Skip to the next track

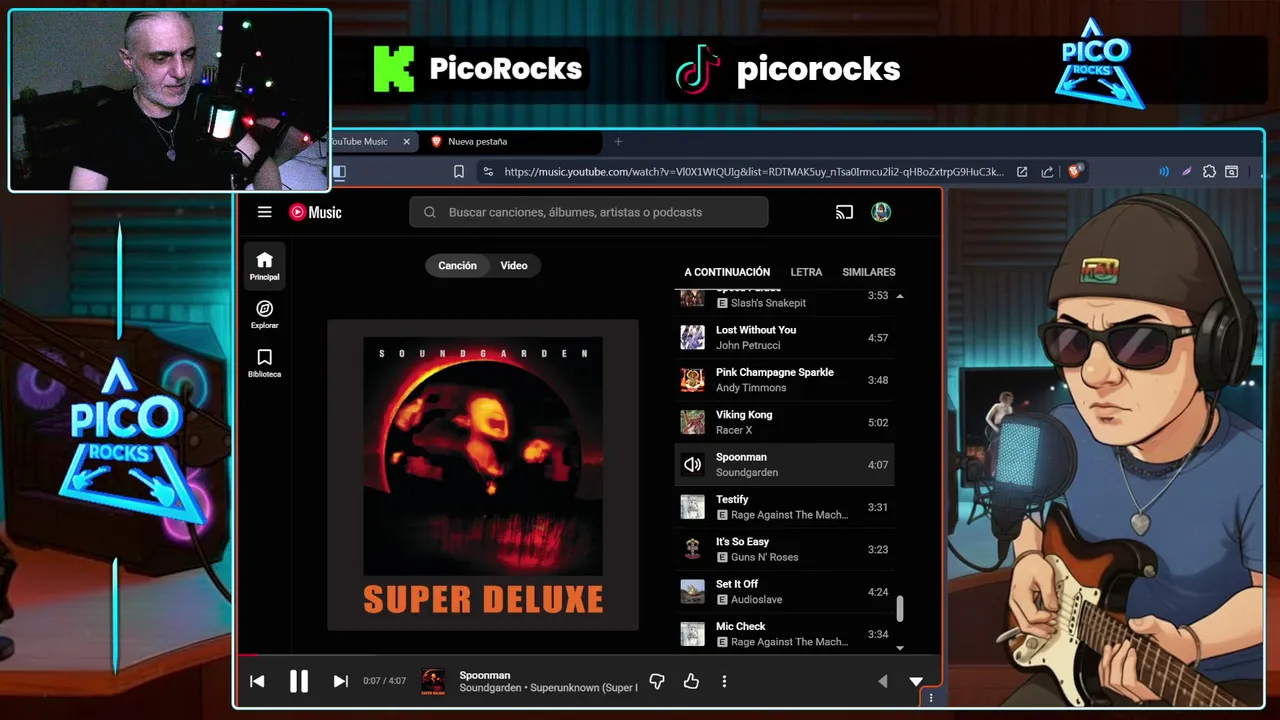coord(340,681)
